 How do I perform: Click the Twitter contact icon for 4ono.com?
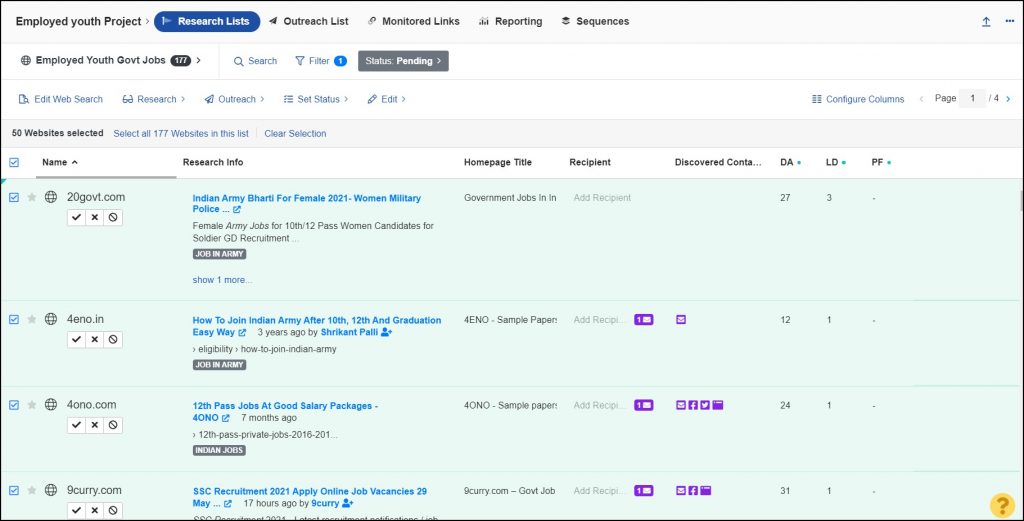point(705,405)
